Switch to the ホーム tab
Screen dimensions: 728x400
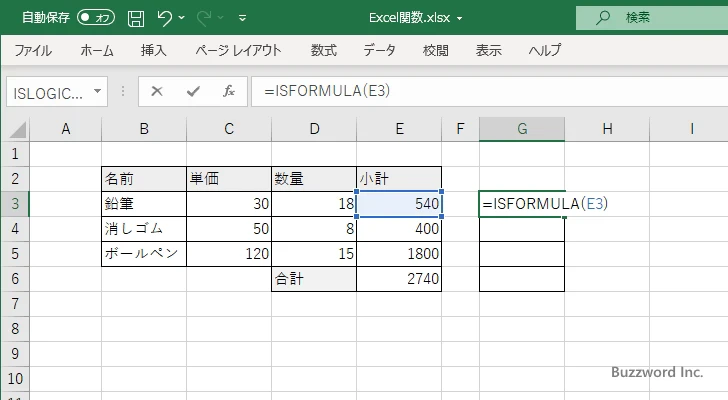coord(97,50)
